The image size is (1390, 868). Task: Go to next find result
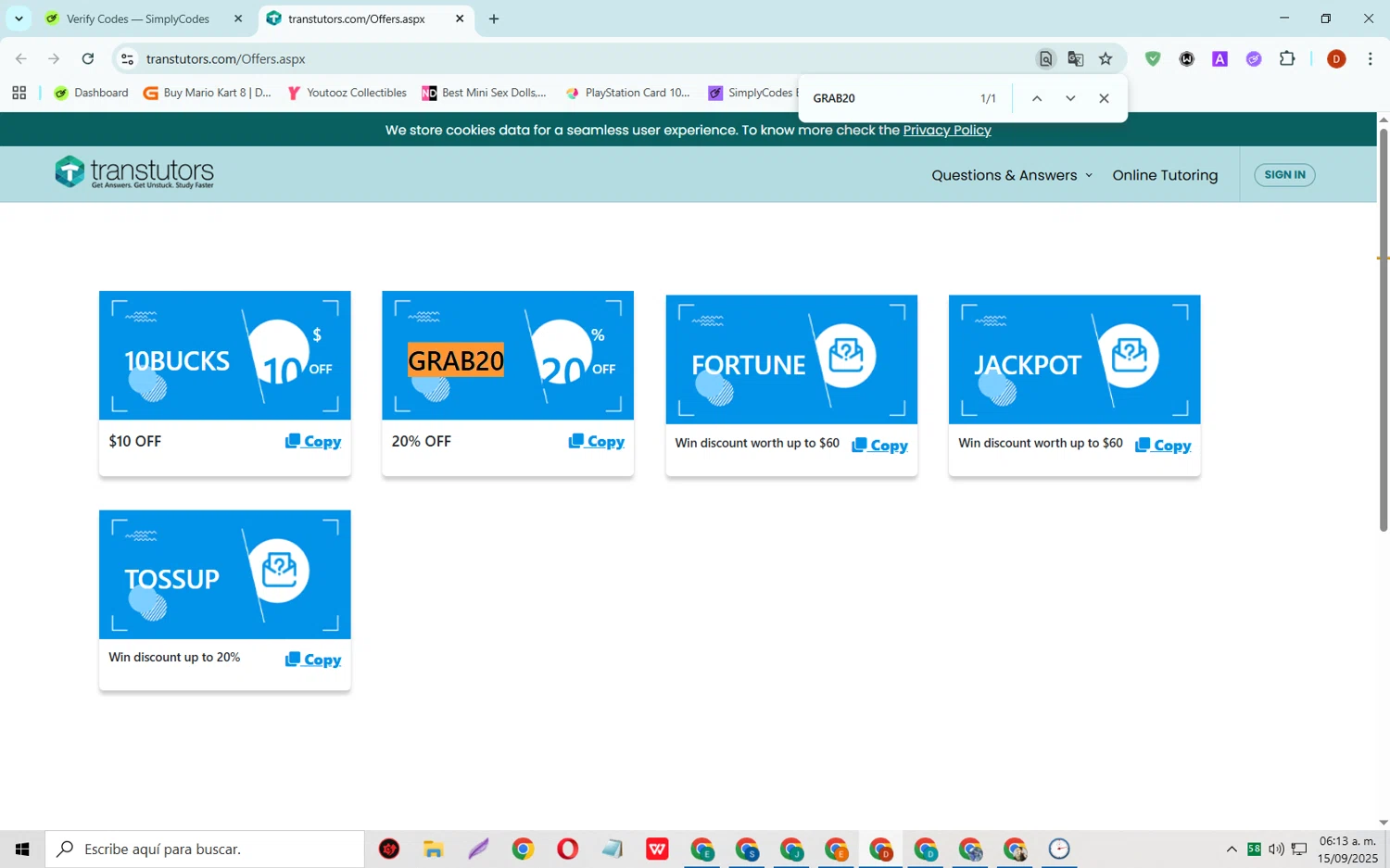[x=1070, y=98]
